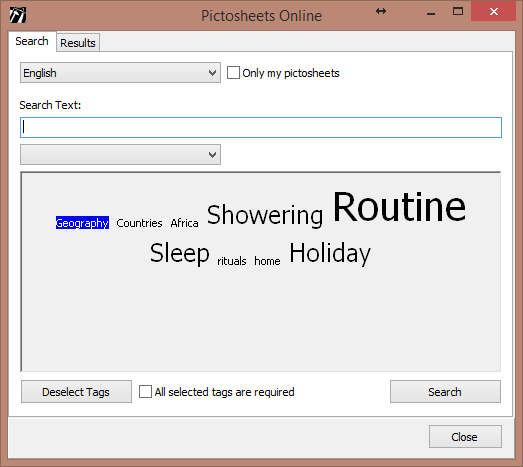
Task: Click the Search button
Action: tap(445, 392)
